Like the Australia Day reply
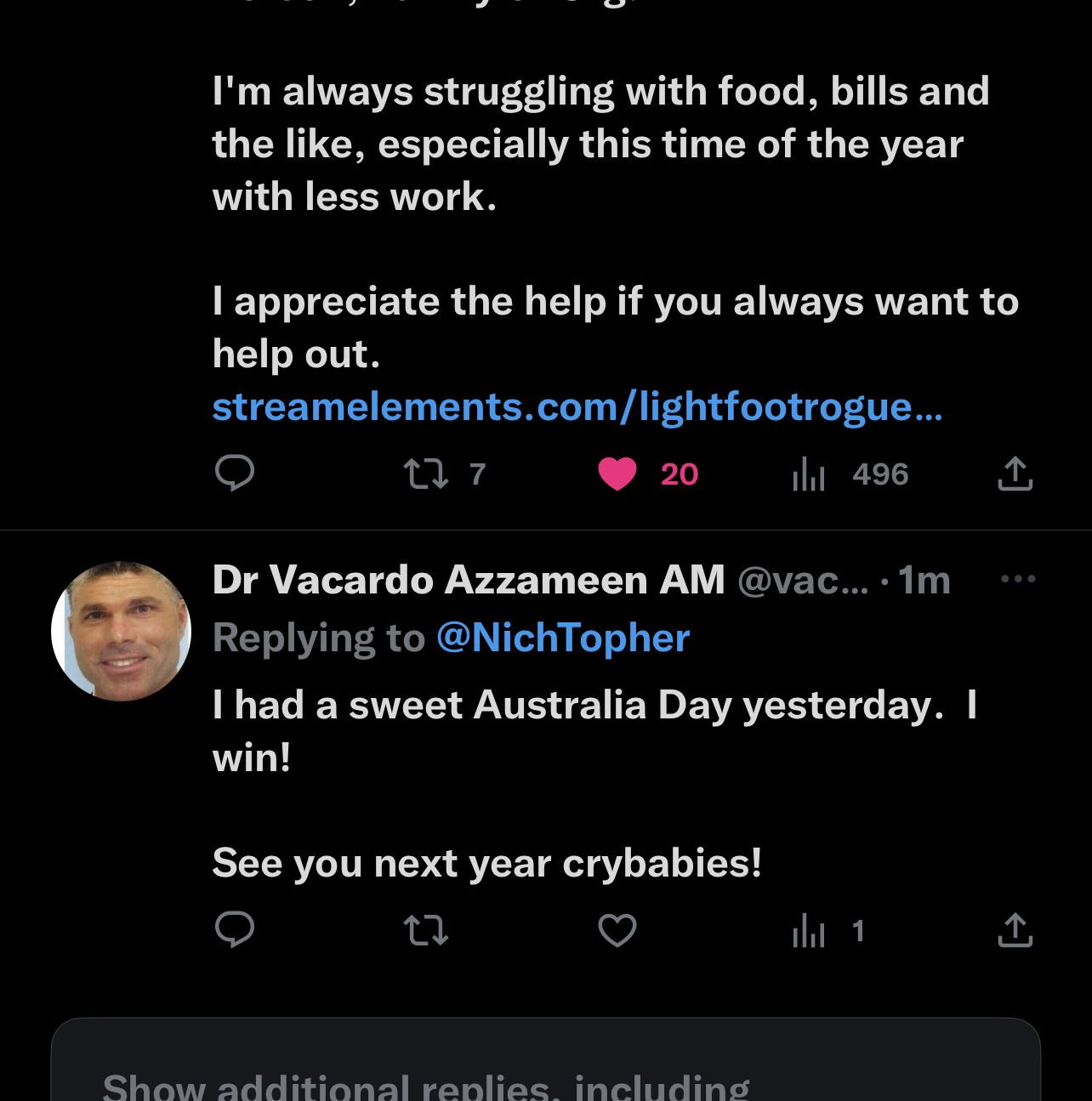 pos(617,930)
